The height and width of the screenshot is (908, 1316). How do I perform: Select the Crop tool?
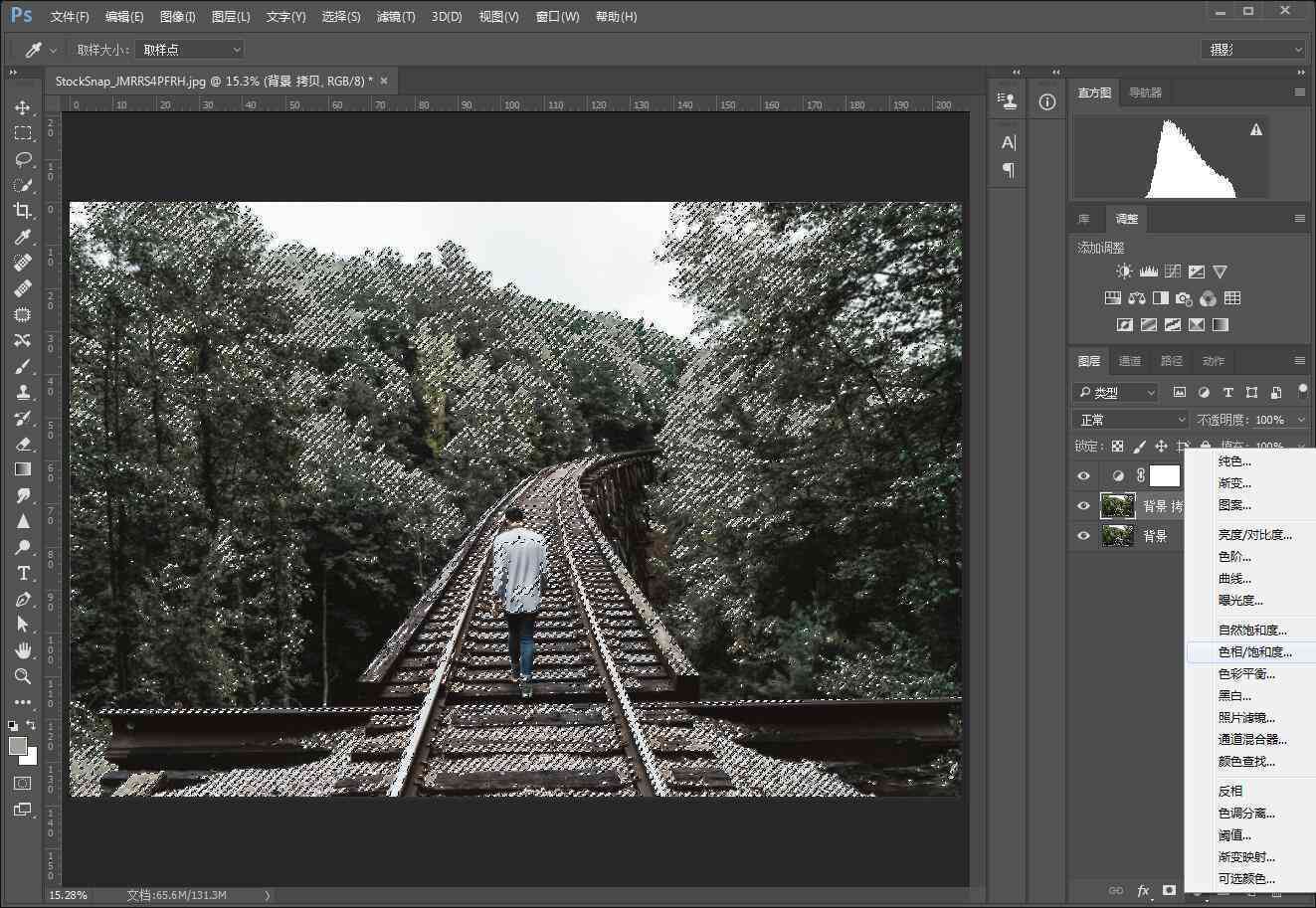point(23,211)
